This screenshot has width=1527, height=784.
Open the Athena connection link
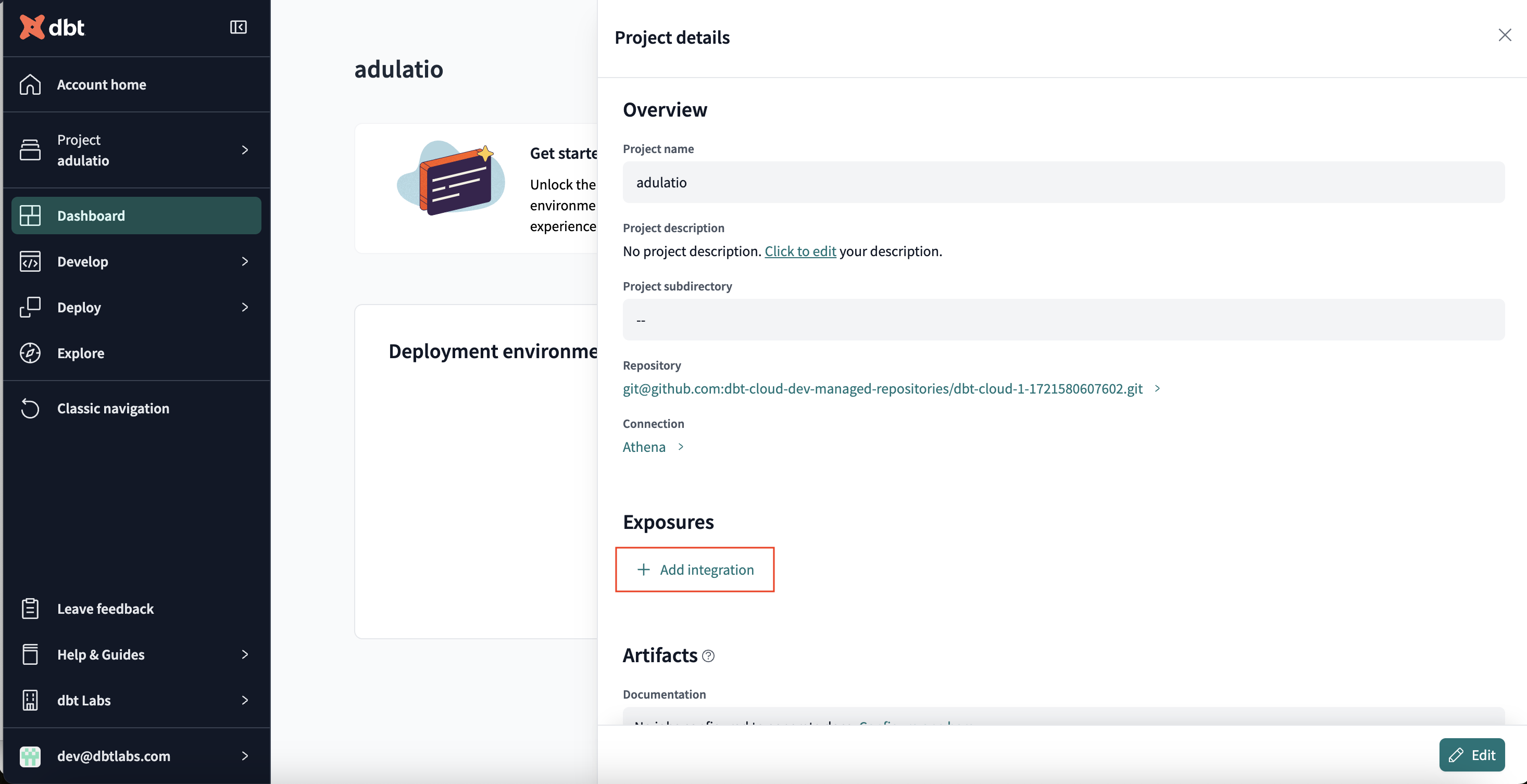(644, 446)
